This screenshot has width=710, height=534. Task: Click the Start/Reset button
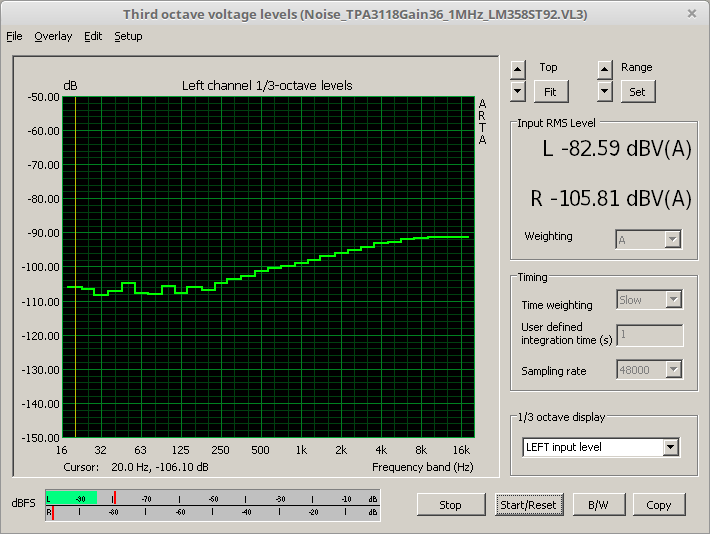[x=527, y=505]
